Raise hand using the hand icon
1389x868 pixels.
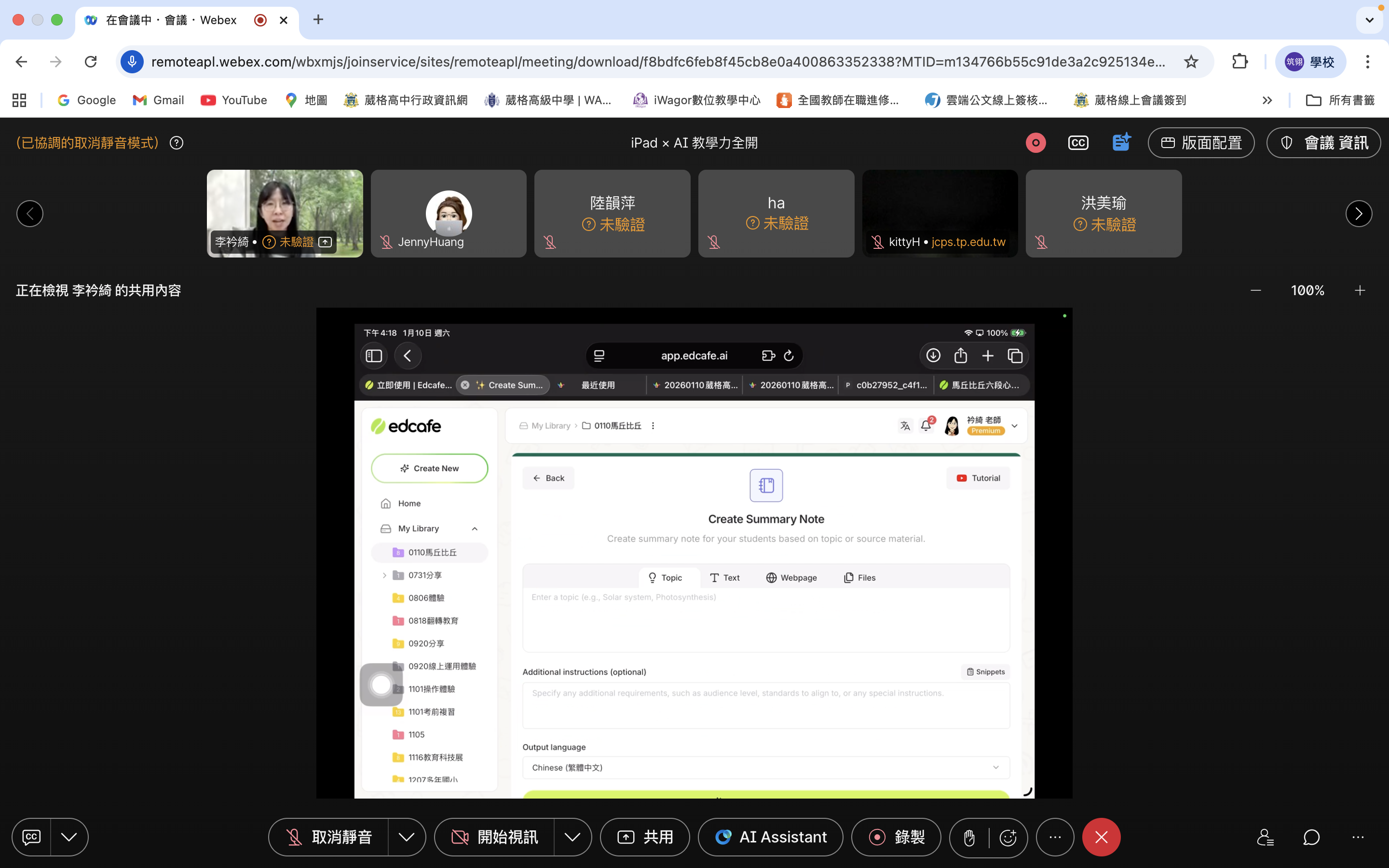point(969,838)
